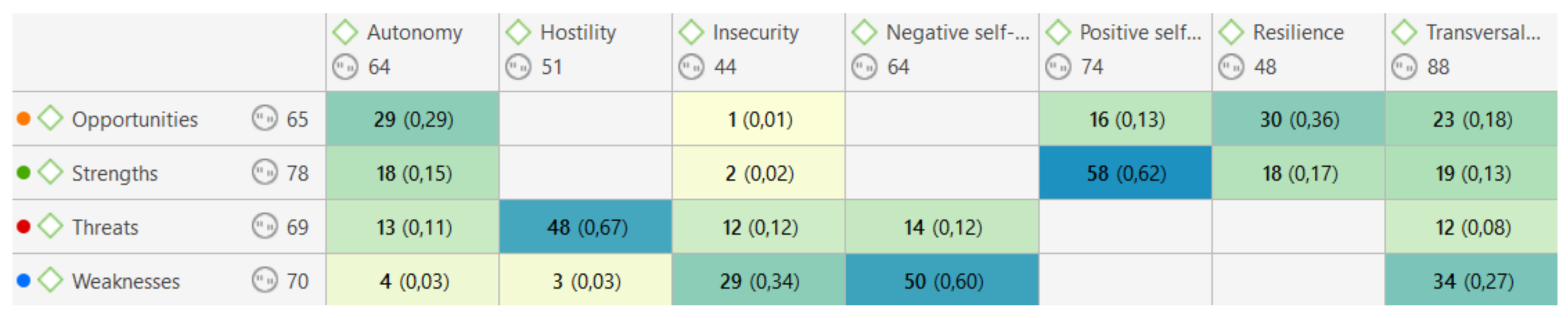
Task: Click the Transversal code diamond icon
Action: coord(1405,32)
